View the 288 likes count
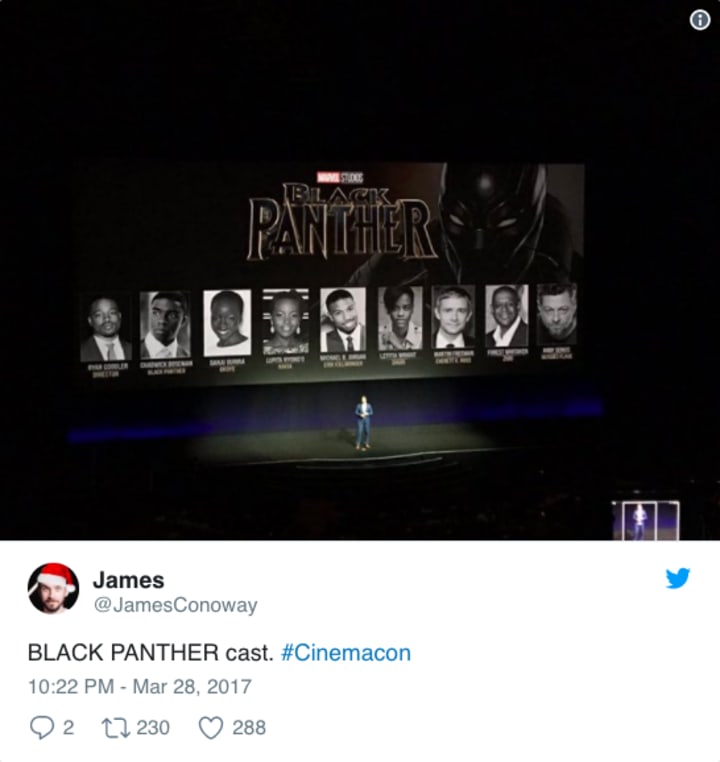Screen dimensions: 720x762 click(249, 727)
